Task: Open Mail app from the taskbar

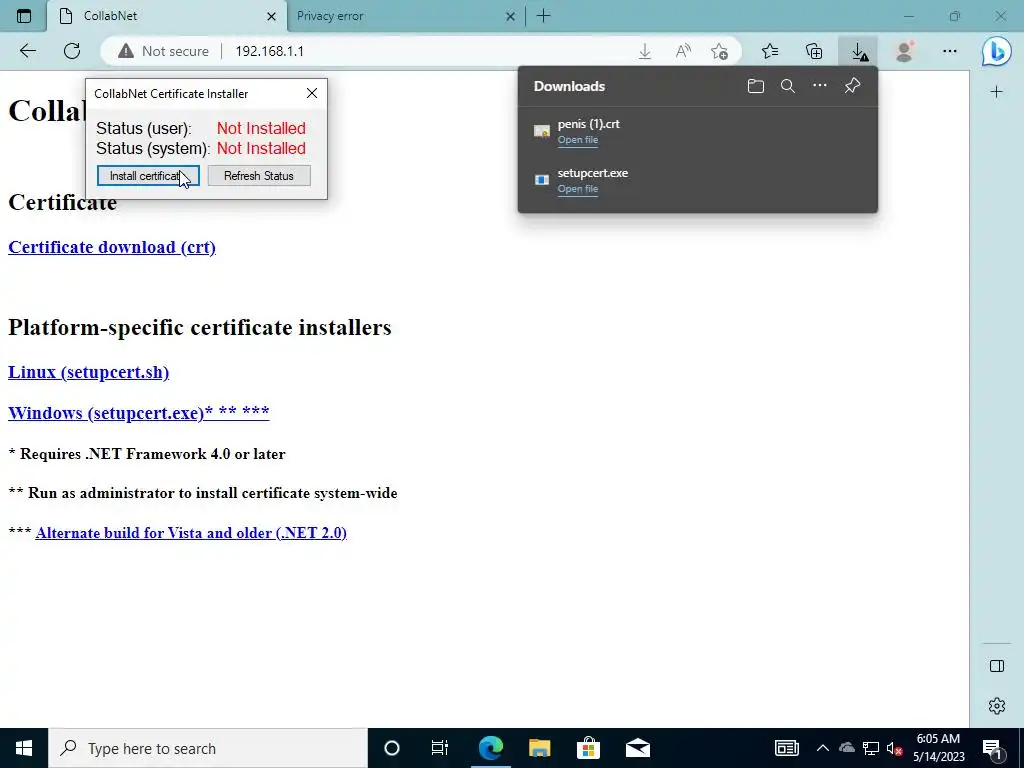Action: 637,748
